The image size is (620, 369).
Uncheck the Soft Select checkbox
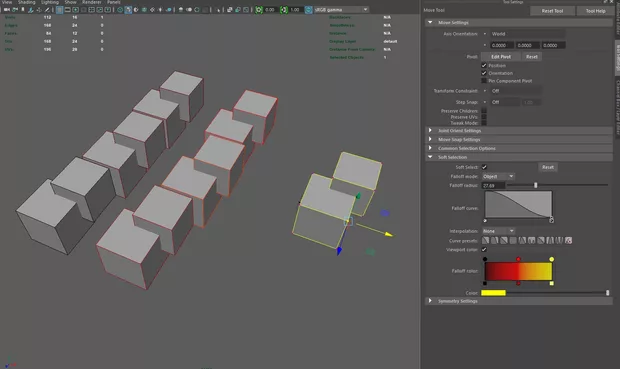pyautogui.click(x=484, y=167)
